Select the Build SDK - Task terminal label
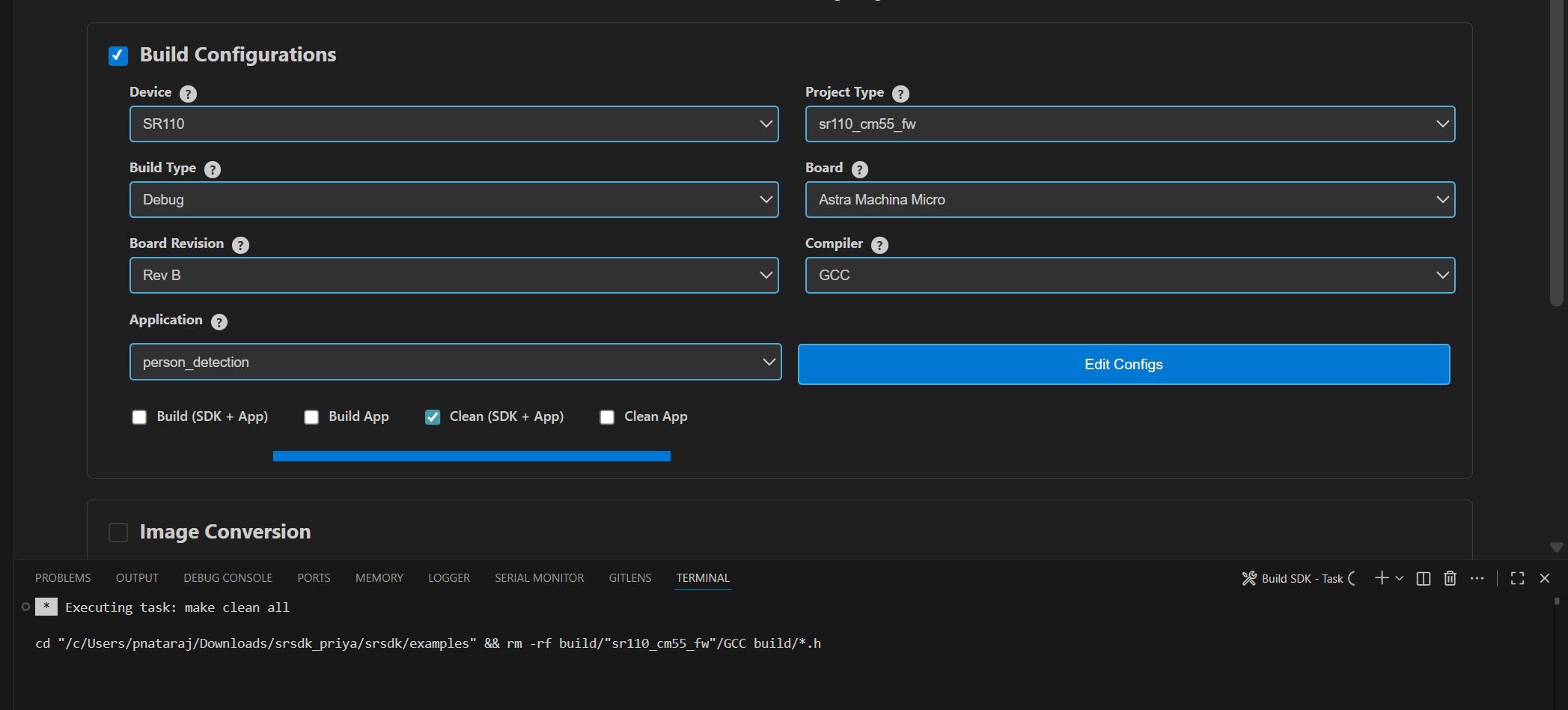1568x710 pixels. 1301,578
